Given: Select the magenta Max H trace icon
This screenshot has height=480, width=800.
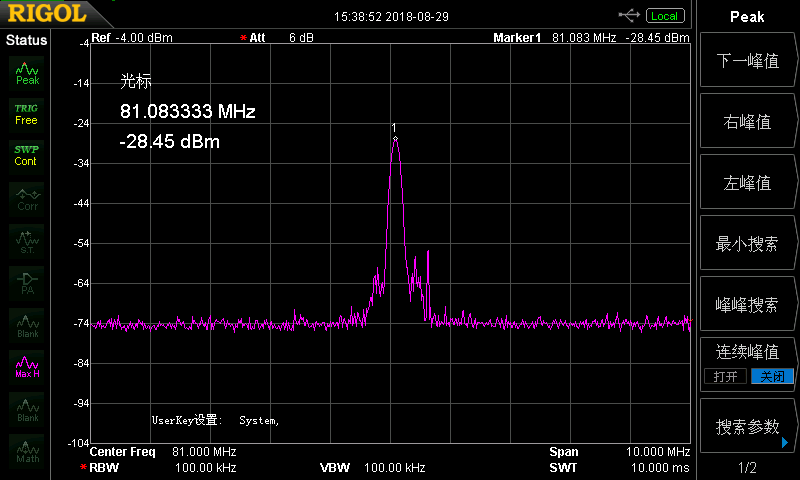Looking at the screenshot, I should click(27, 367).
